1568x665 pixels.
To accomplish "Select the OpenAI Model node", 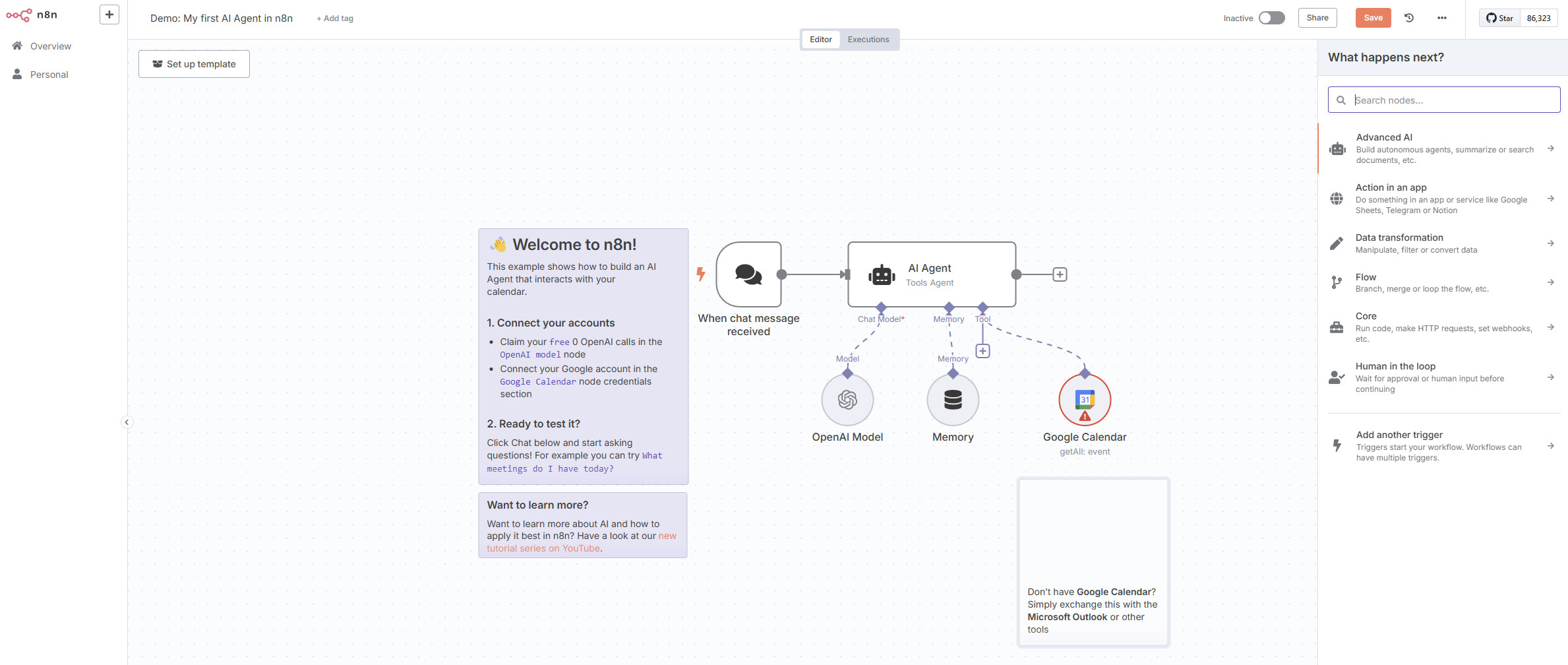I will [847, 400].
